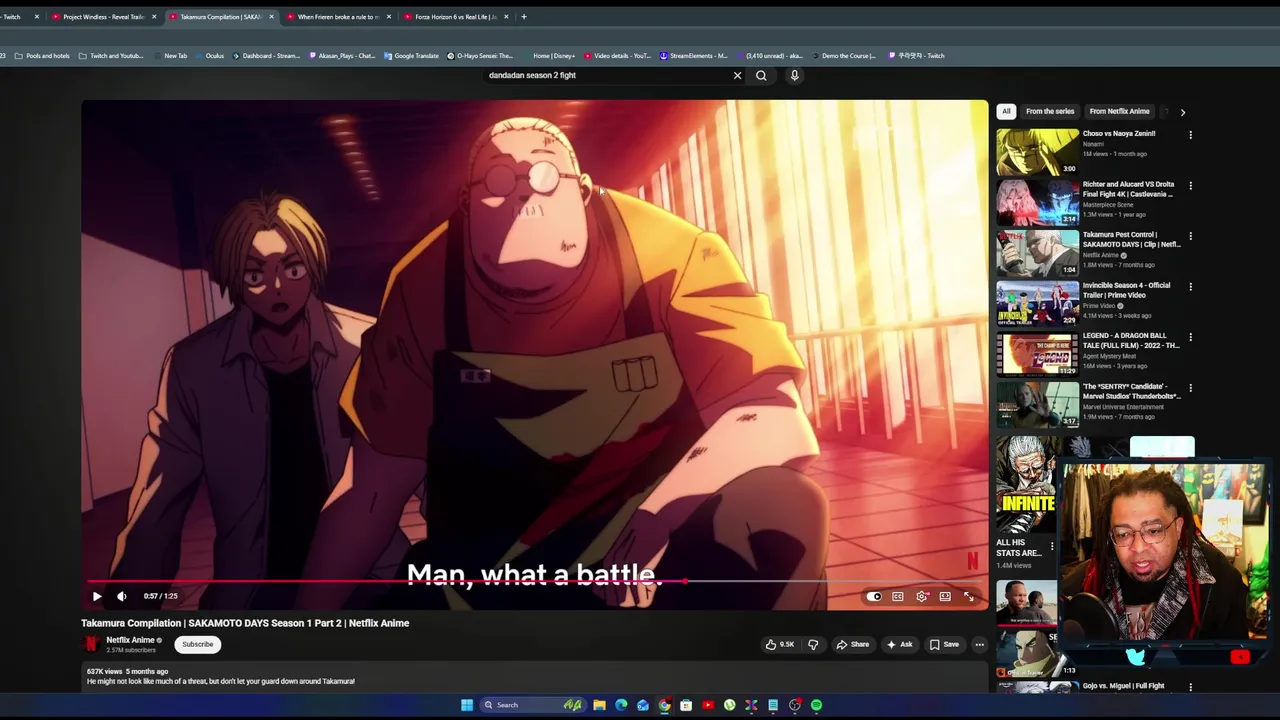Open Google Chrome taskbar icon
Viewport: 1280px width, 720px height.
click(x=664, y=705)
